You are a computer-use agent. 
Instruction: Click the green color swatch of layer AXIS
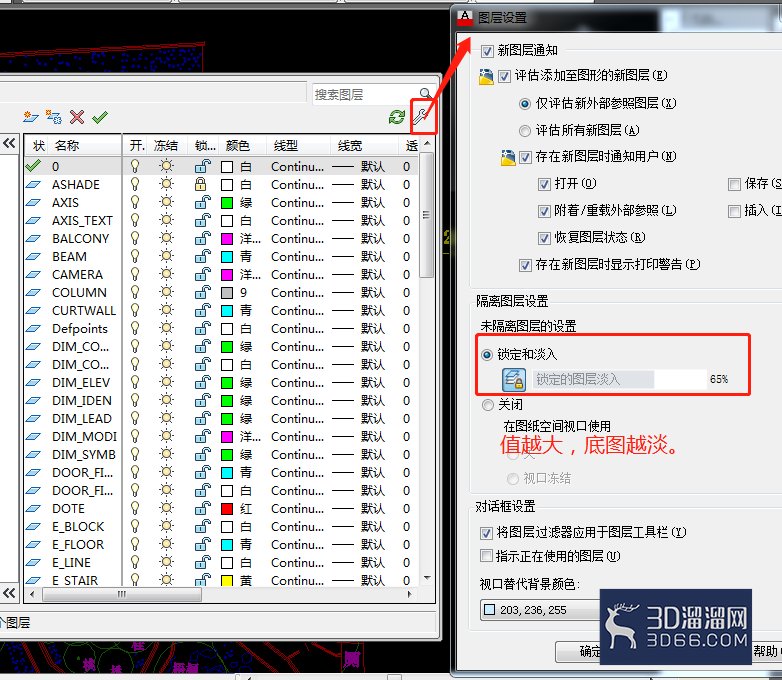click(227, 203)
